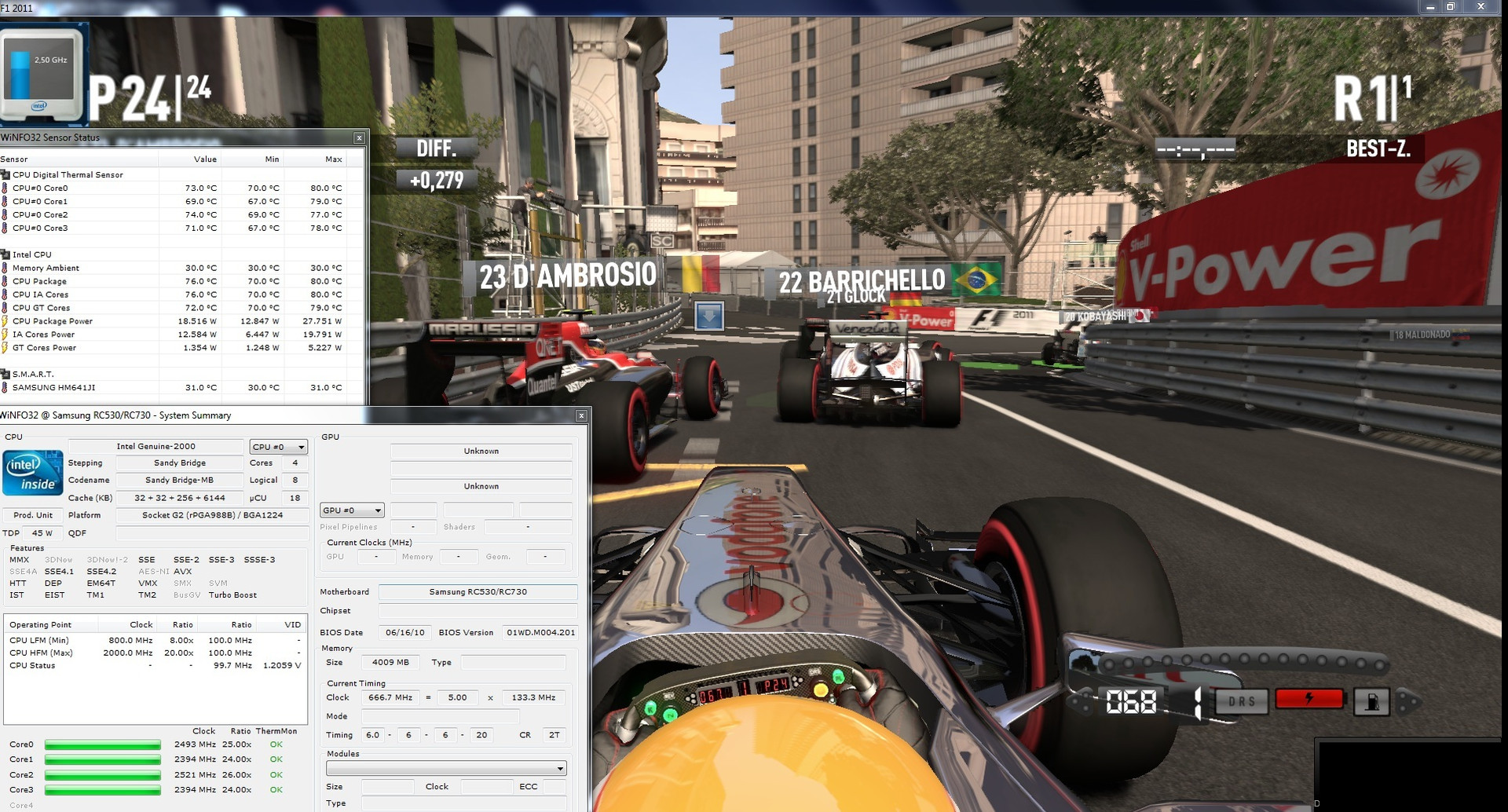
Task: Click the "133.3 MHz" base clock value
Action: (x=533, y=697)
